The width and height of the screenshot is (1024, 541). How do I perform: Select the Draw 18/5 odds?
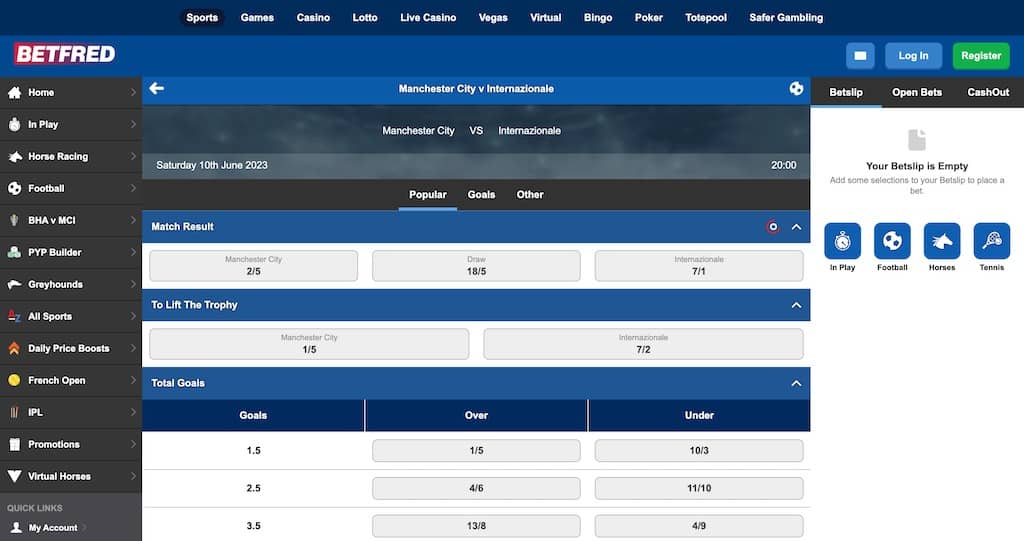click(x=476, y=266)
